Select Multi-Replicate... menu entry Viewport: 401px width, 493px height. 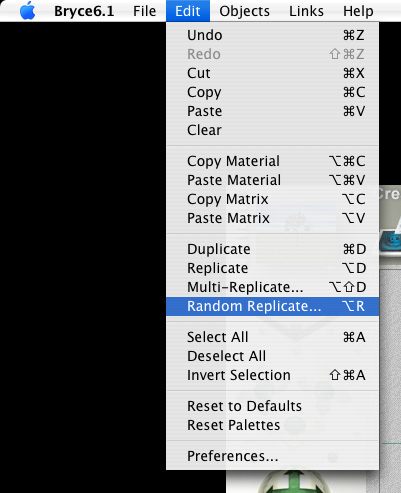tap(272, 287)
